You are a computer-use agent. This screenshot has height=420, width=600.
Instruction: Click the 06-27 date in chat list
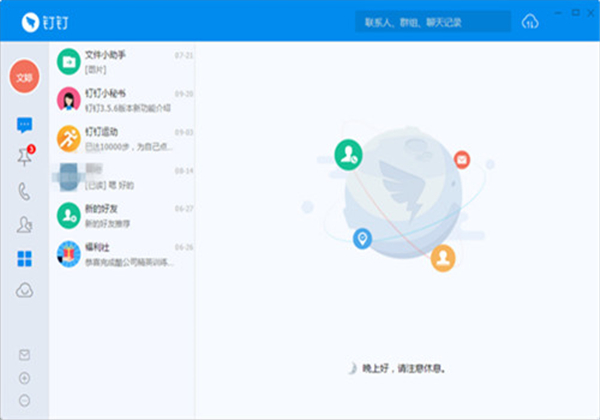coord(184,209)
